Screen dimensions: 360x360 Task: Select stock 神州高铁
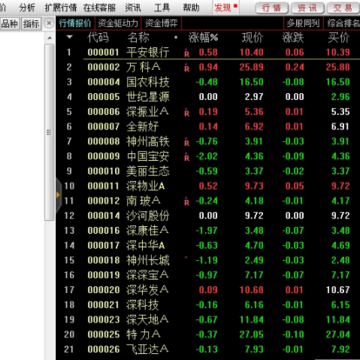148,141
